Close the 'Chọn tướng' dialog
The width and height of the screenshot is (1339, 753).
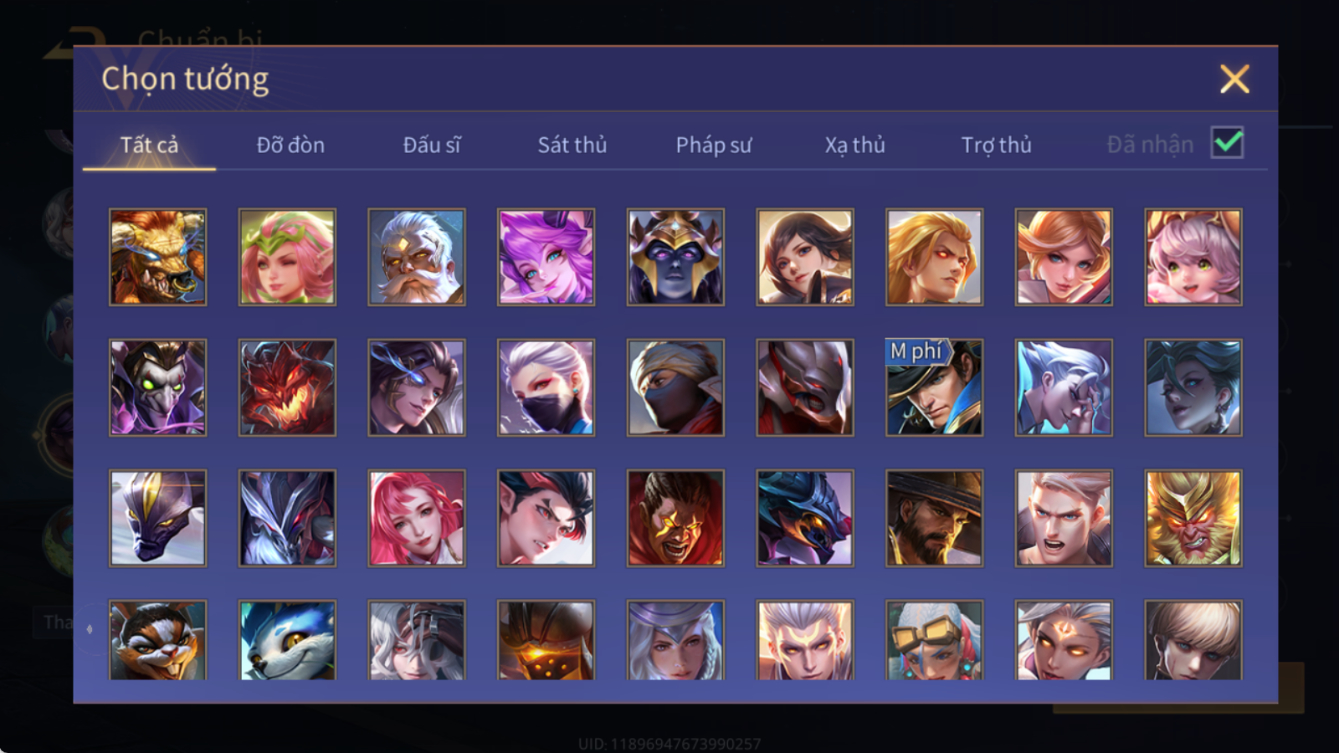click(1234, 79)
